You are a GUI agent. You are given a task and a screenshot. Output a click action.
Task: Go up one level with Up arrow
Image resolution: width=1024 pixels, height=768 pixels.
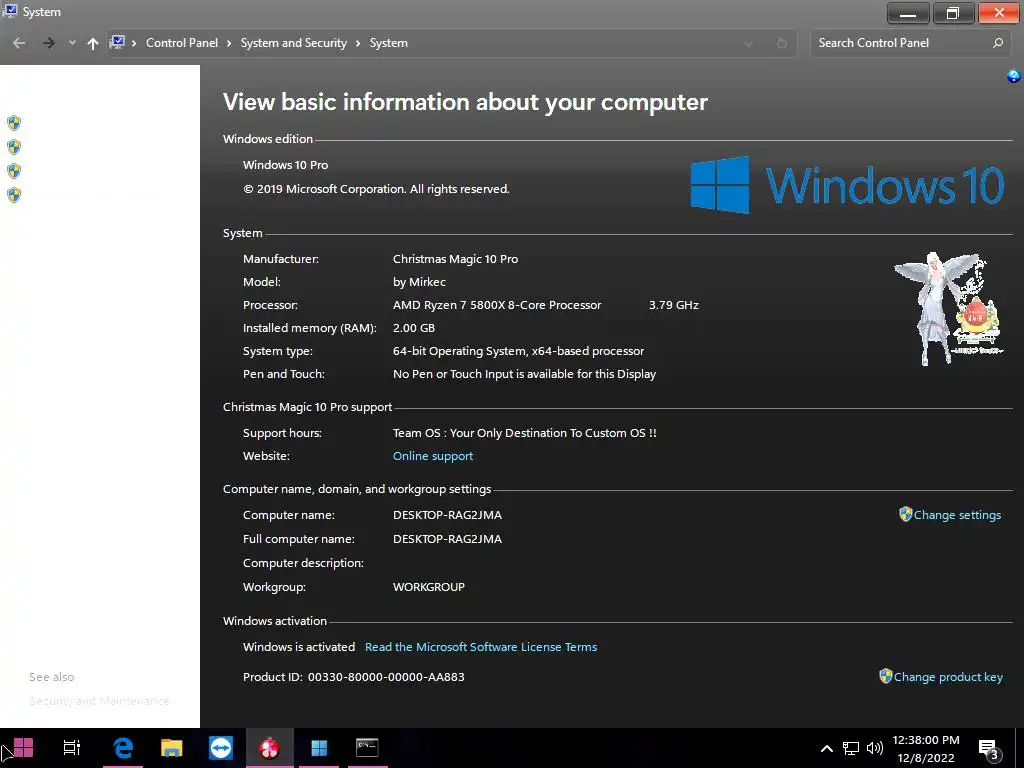[93, 43]
